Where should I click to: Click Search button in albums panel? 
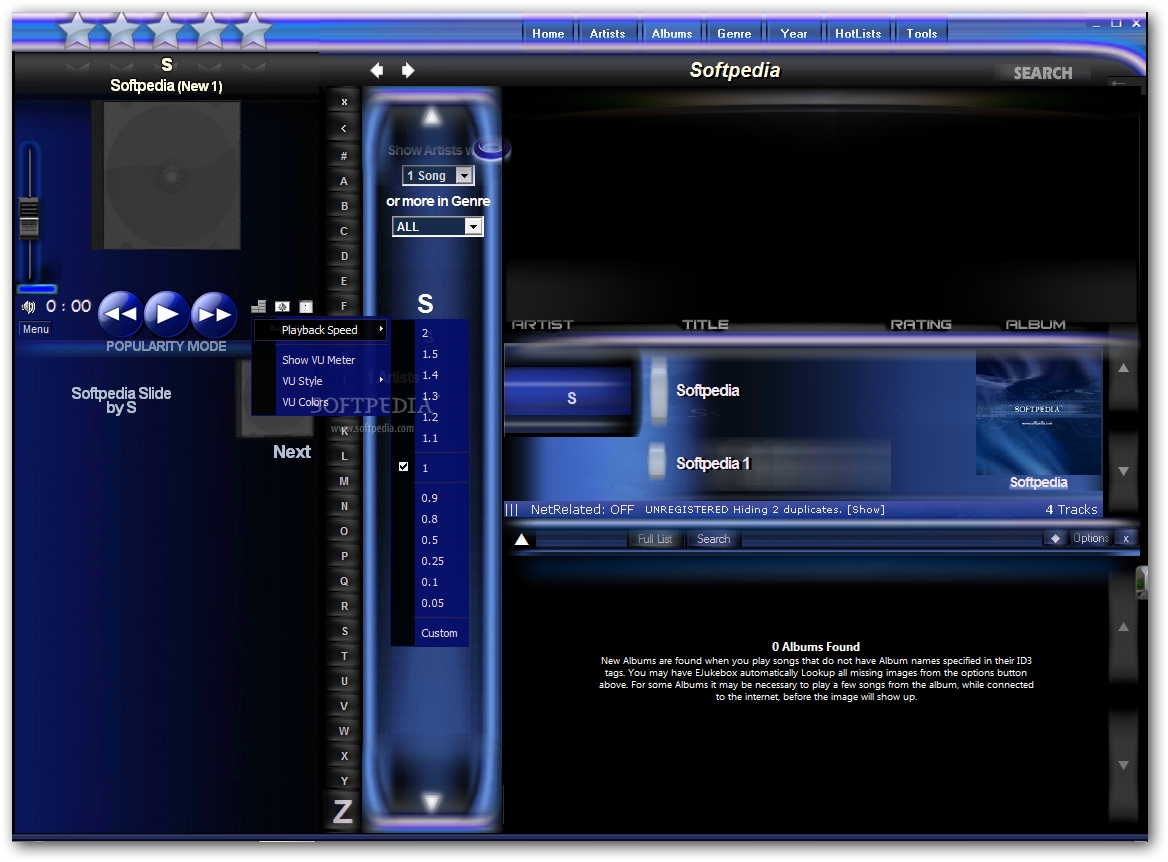[714, 539]
